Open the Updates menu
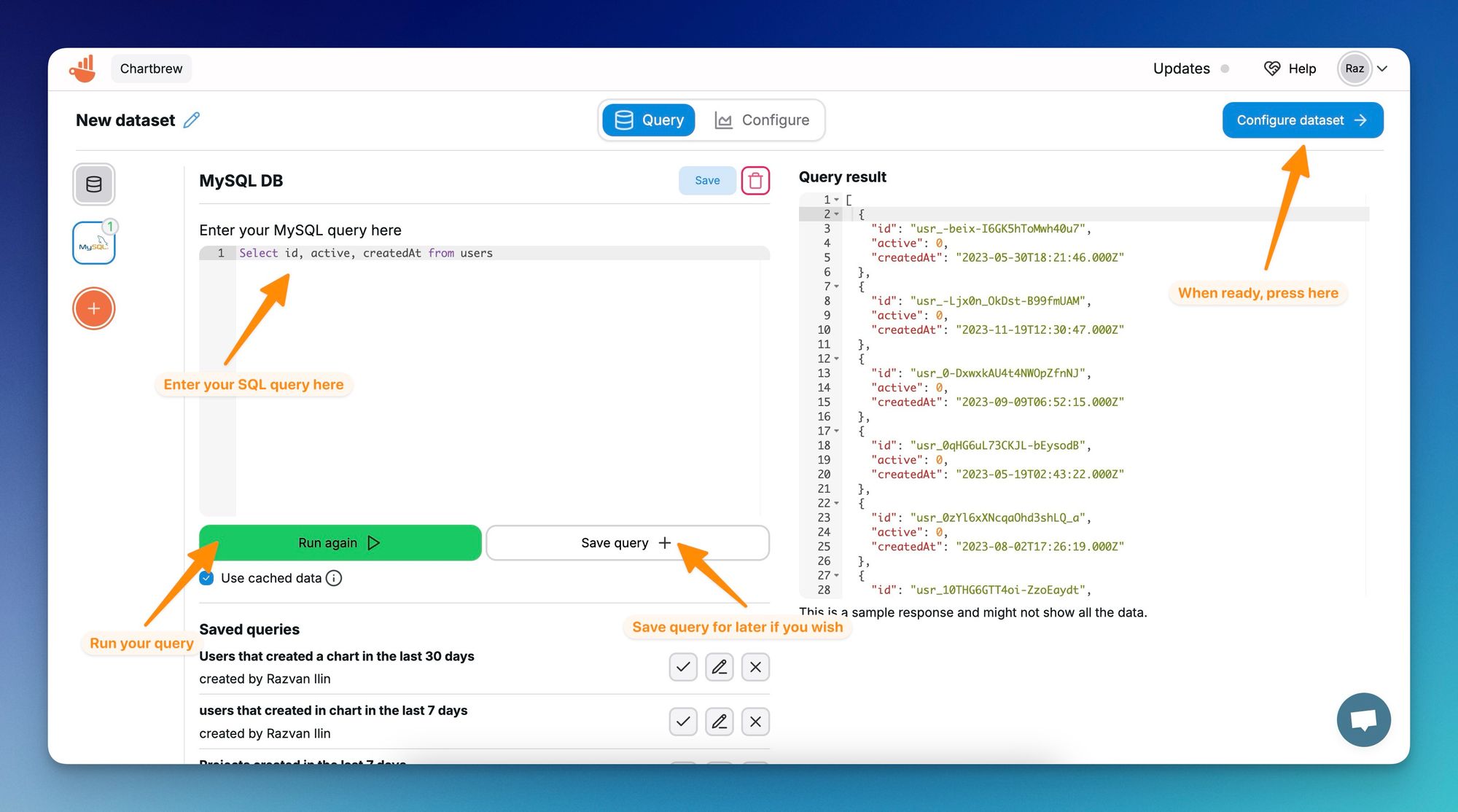The height and width of the screenshot is (812, 1458). [1181, 68]
